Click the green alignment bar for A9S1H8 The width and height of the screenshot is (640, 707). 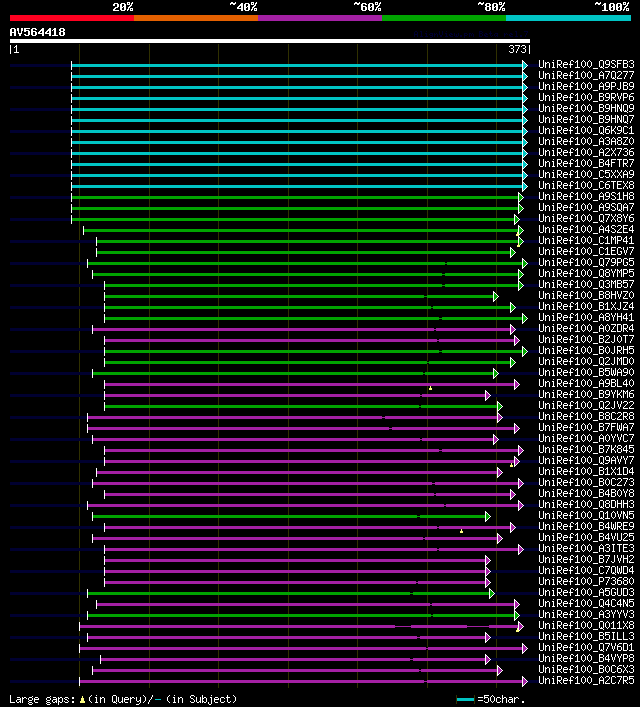point(297,197)
